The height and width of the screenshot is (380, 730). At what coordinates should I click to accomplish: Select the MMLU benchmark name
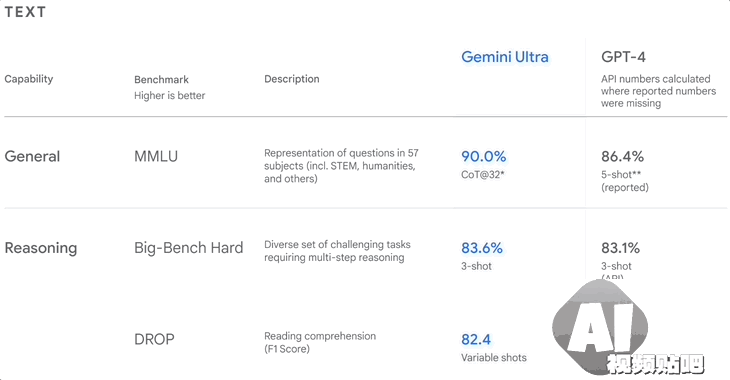[x=156, y=156]
